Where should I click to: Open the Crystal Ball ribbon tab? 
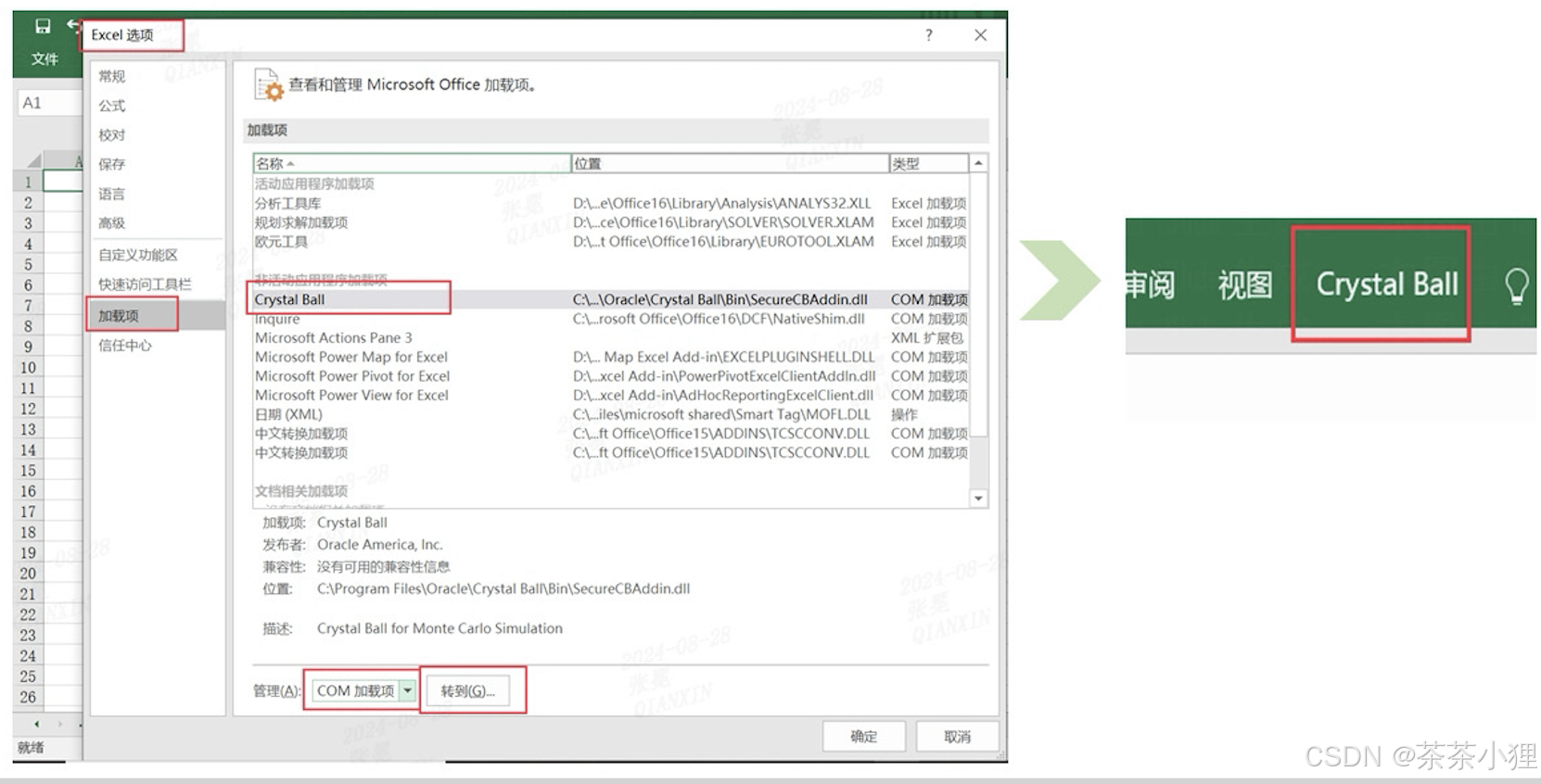click(x=1387, y=285)
